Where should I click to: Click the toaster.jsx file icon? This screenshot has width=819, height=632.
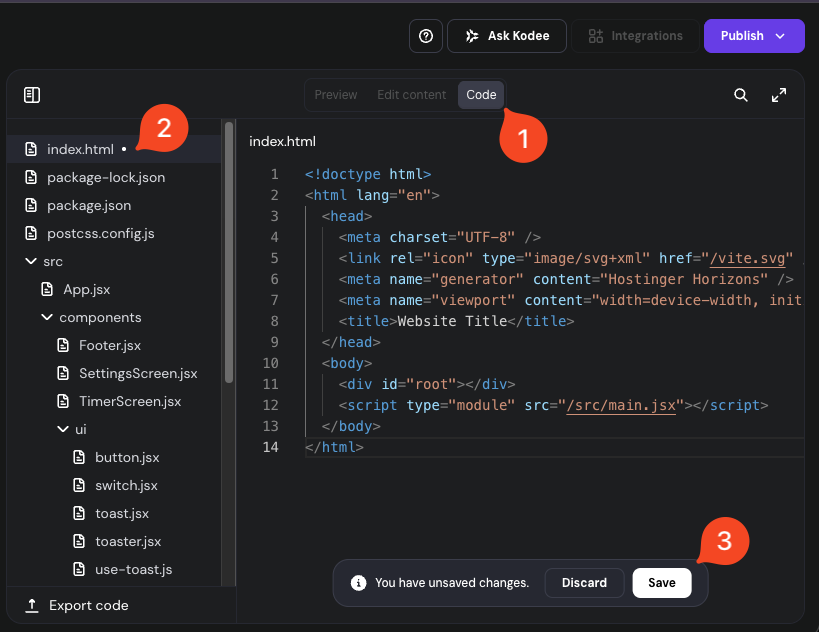pos(79,542)
